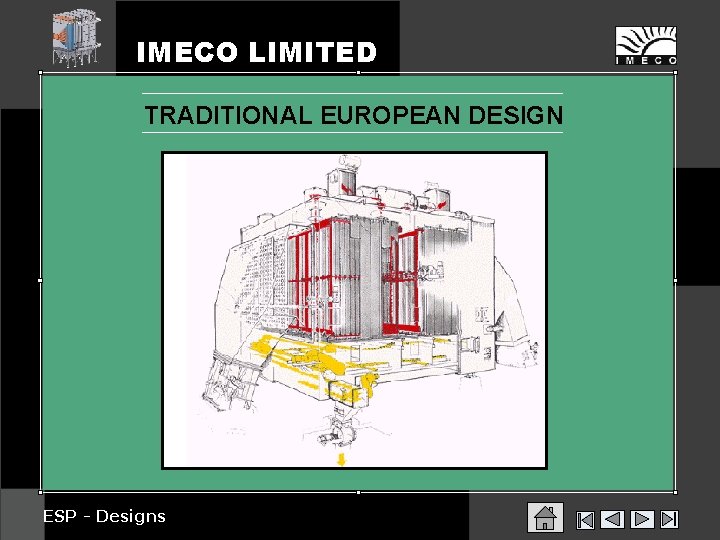Click the ESP - Designs footer label

tap(104, 516)
